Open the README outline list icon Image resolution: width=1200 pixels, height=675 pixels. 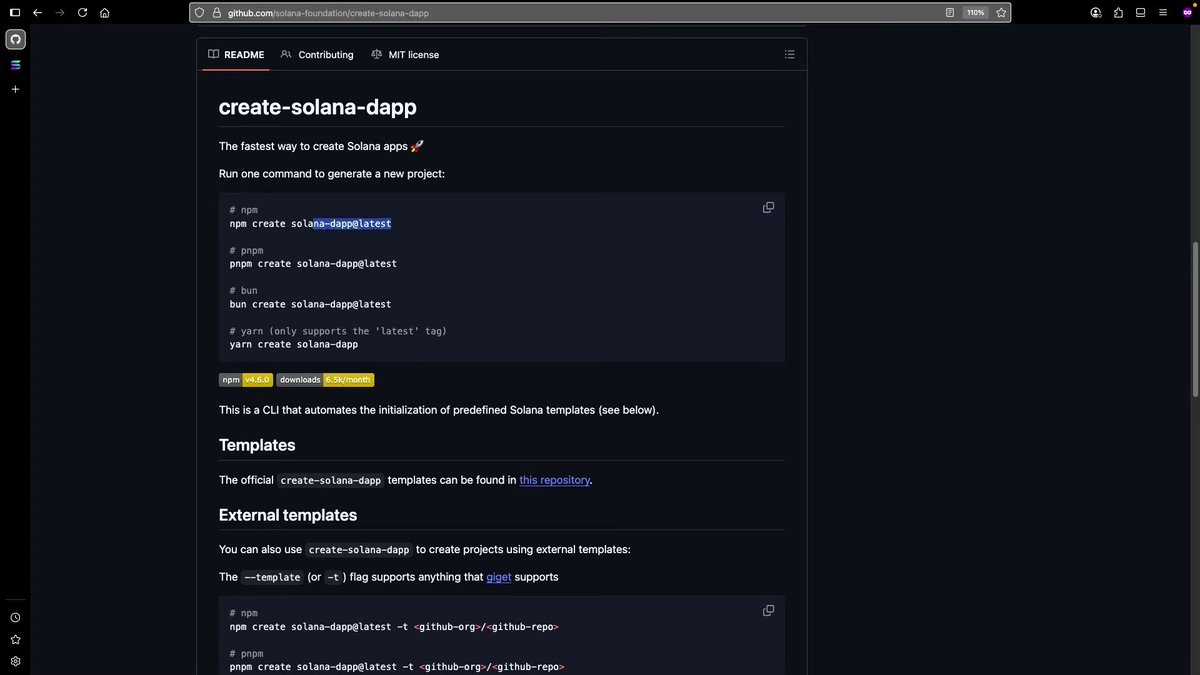[x=789, y=55]
